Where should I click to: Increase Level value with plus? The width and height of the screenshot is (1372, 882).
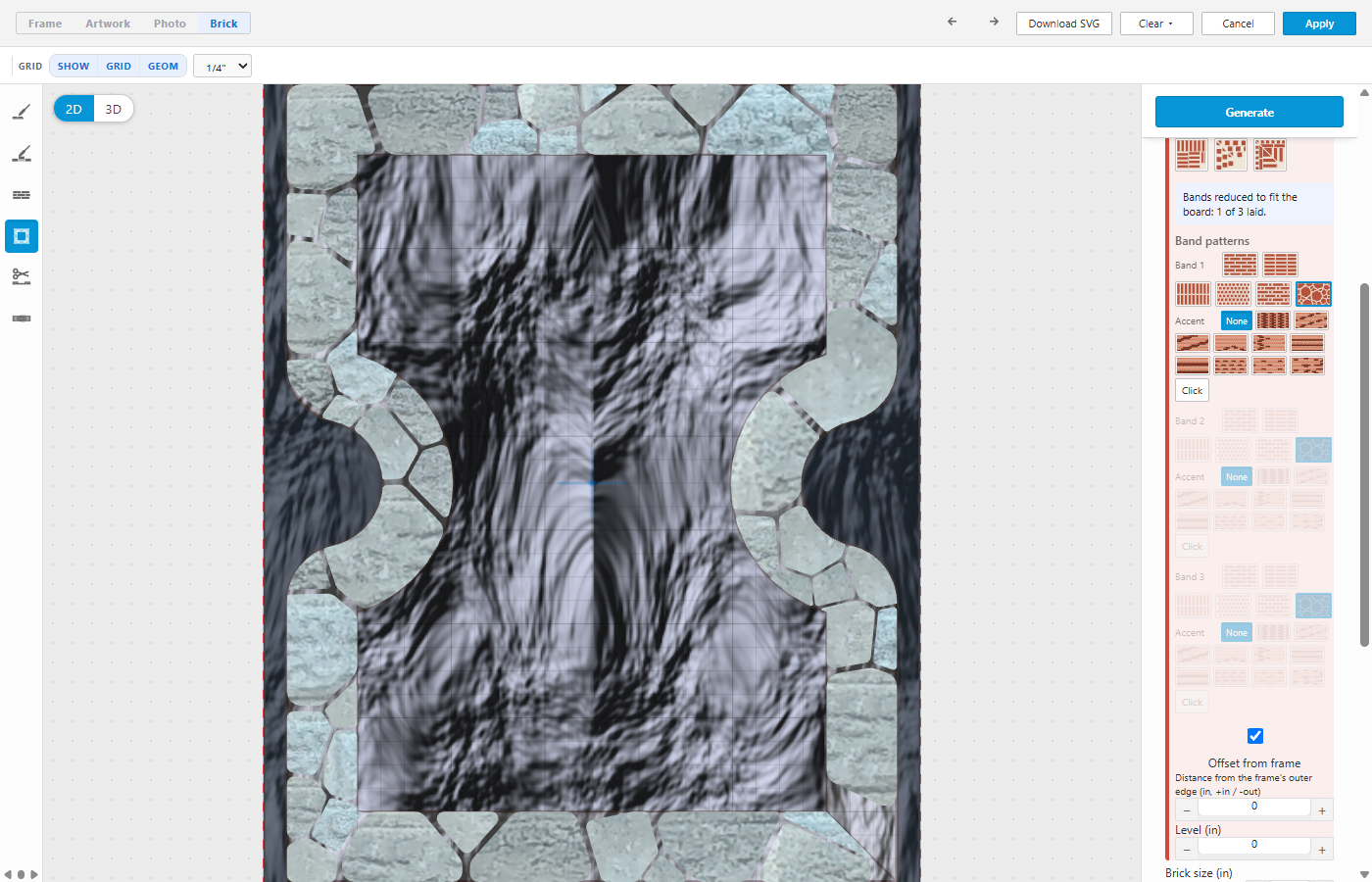tap(1322, 849)
